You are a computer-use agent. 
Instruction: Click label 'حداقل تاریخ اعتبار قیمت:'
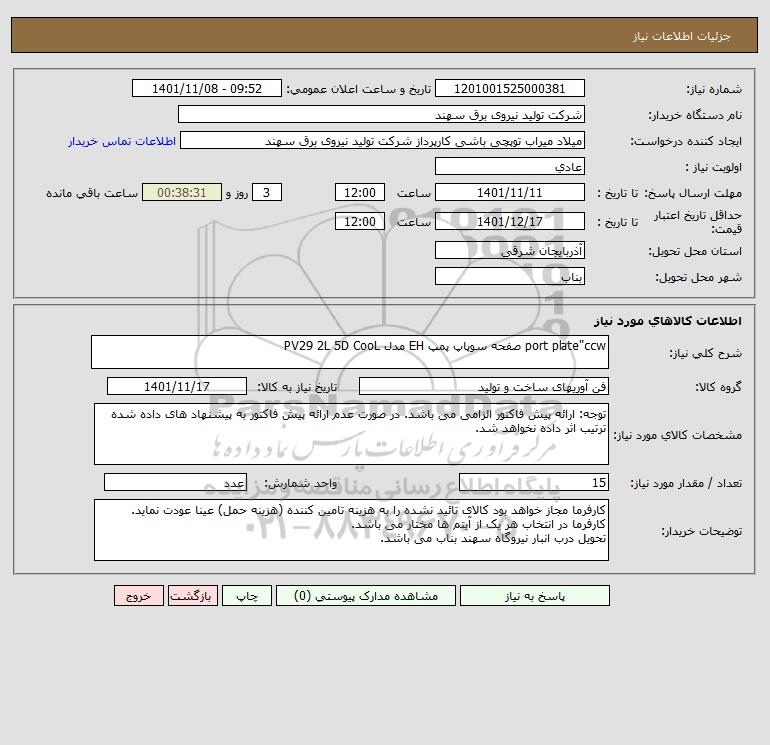[697, 222]
